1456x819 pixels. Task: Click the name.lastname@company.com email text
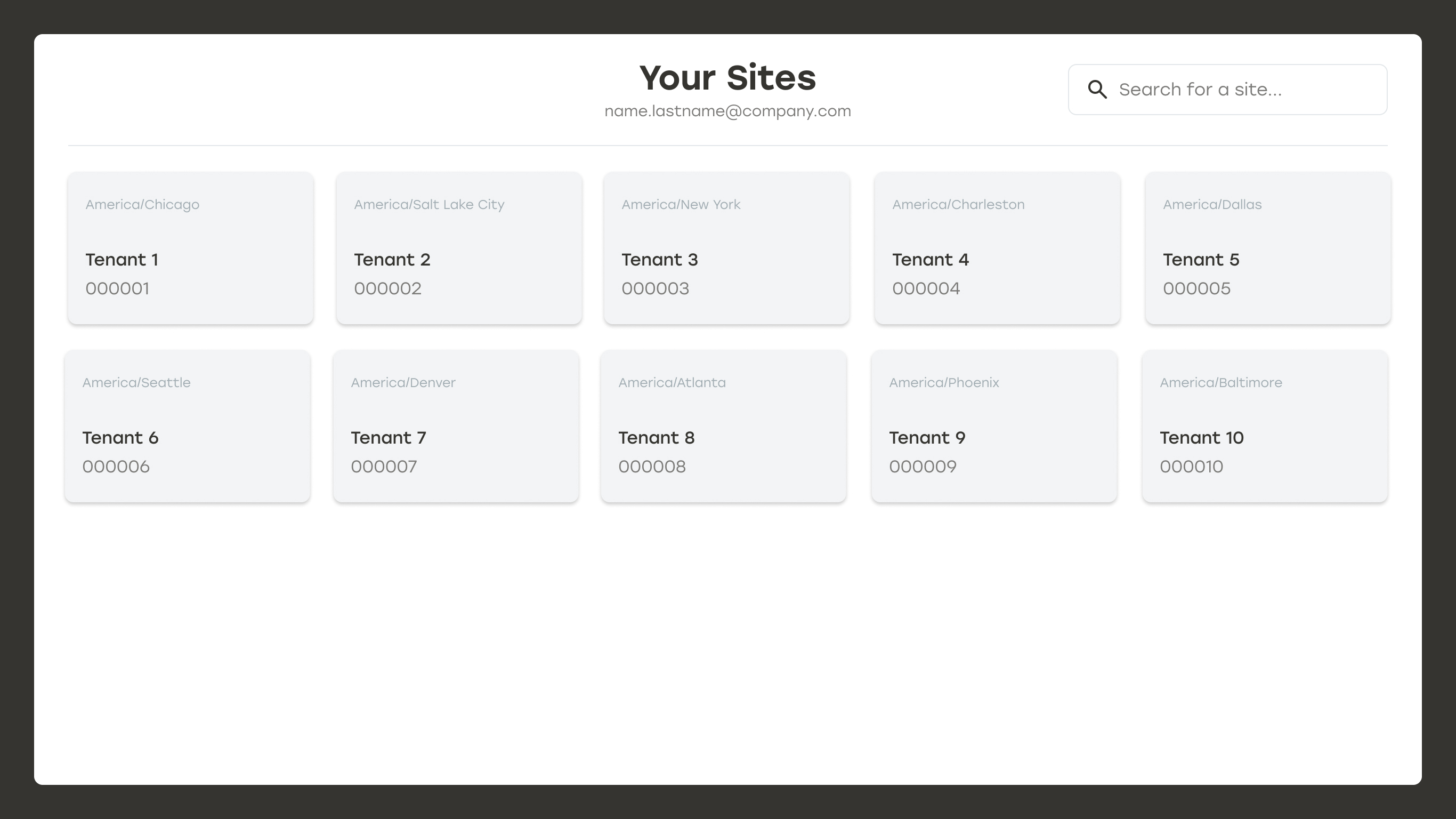[x=727, y=111]
